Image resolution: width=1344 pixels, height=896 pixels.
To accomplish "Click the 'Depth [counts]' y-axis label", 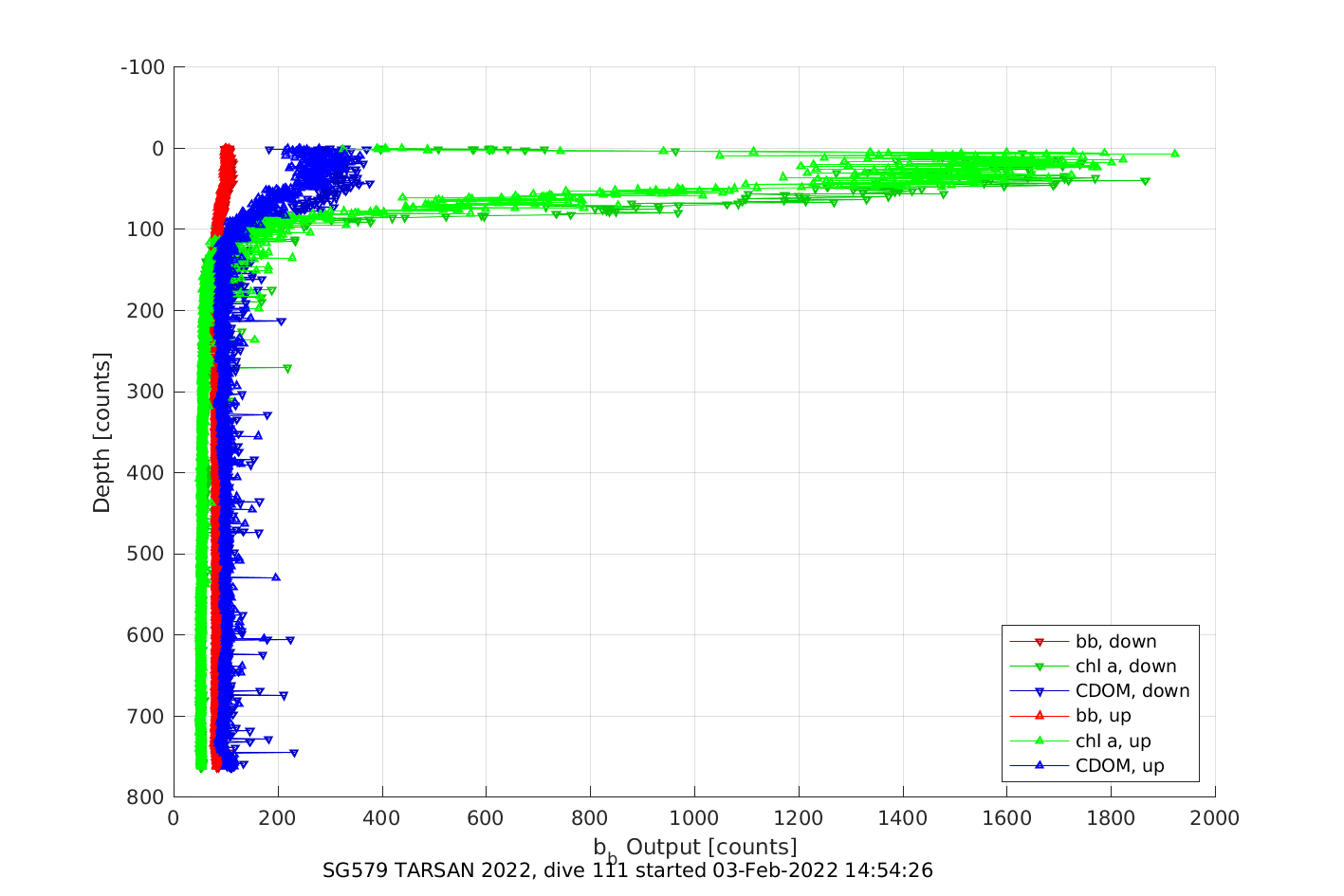I will click(101, 432).
